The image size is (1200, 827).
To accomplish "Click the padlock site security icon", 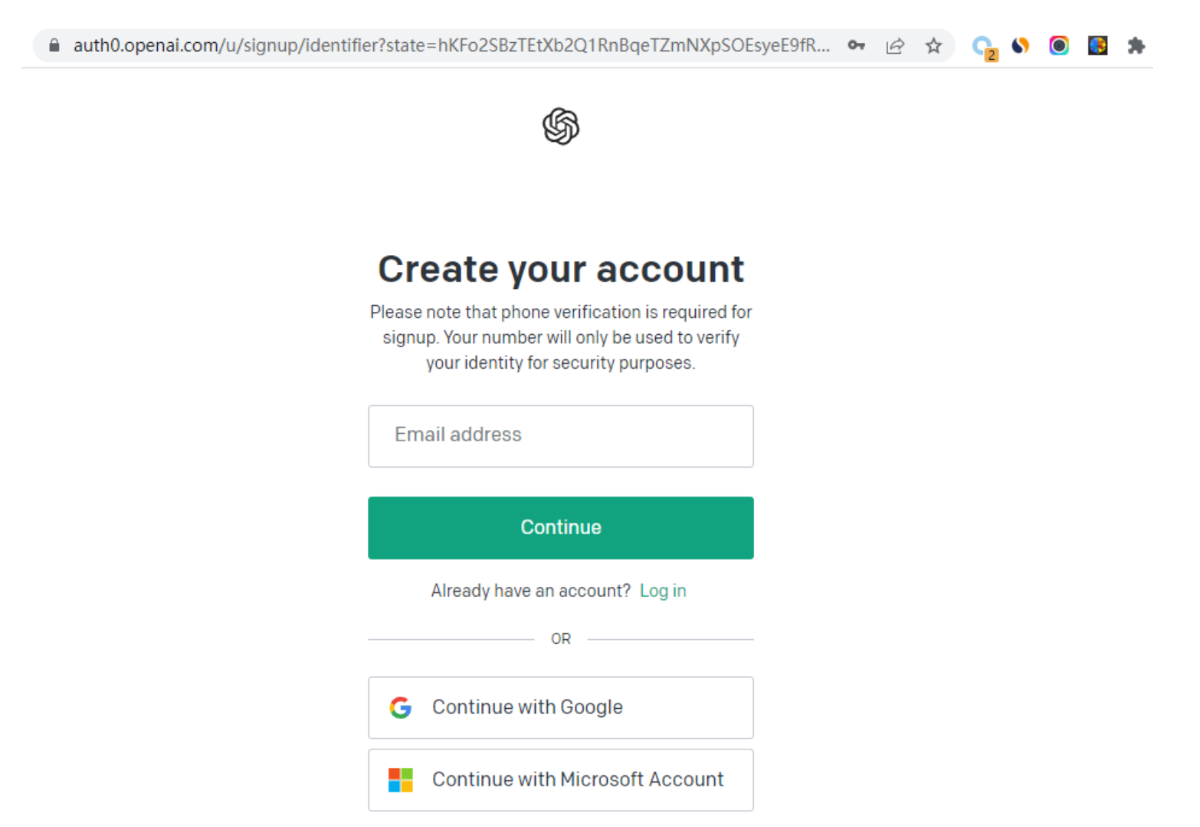I will click(x=53, y=46).
